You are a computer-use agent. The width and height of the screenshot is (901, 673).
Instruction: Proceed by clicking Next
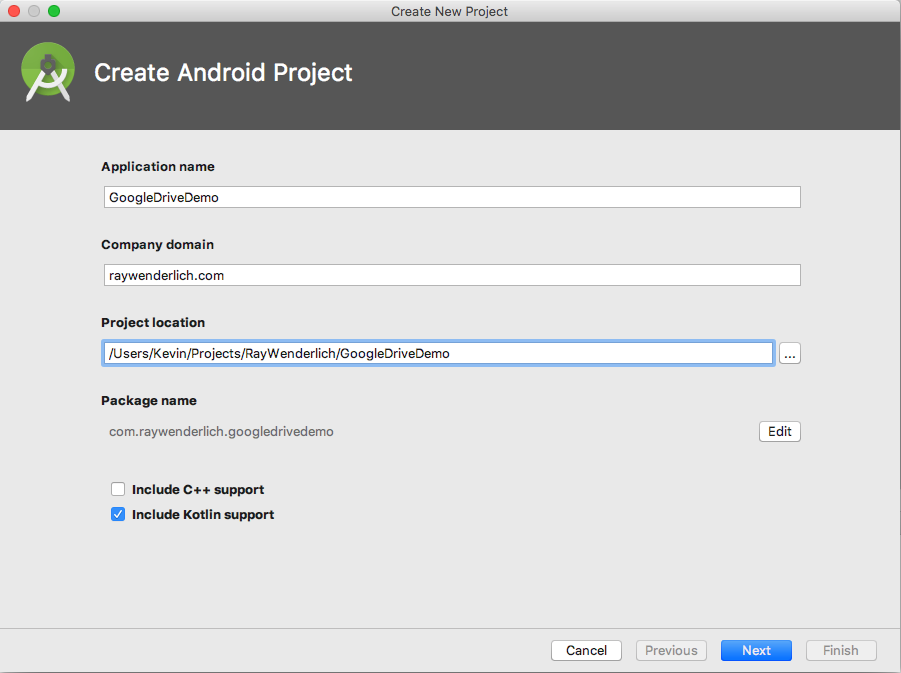coord(755,650)
